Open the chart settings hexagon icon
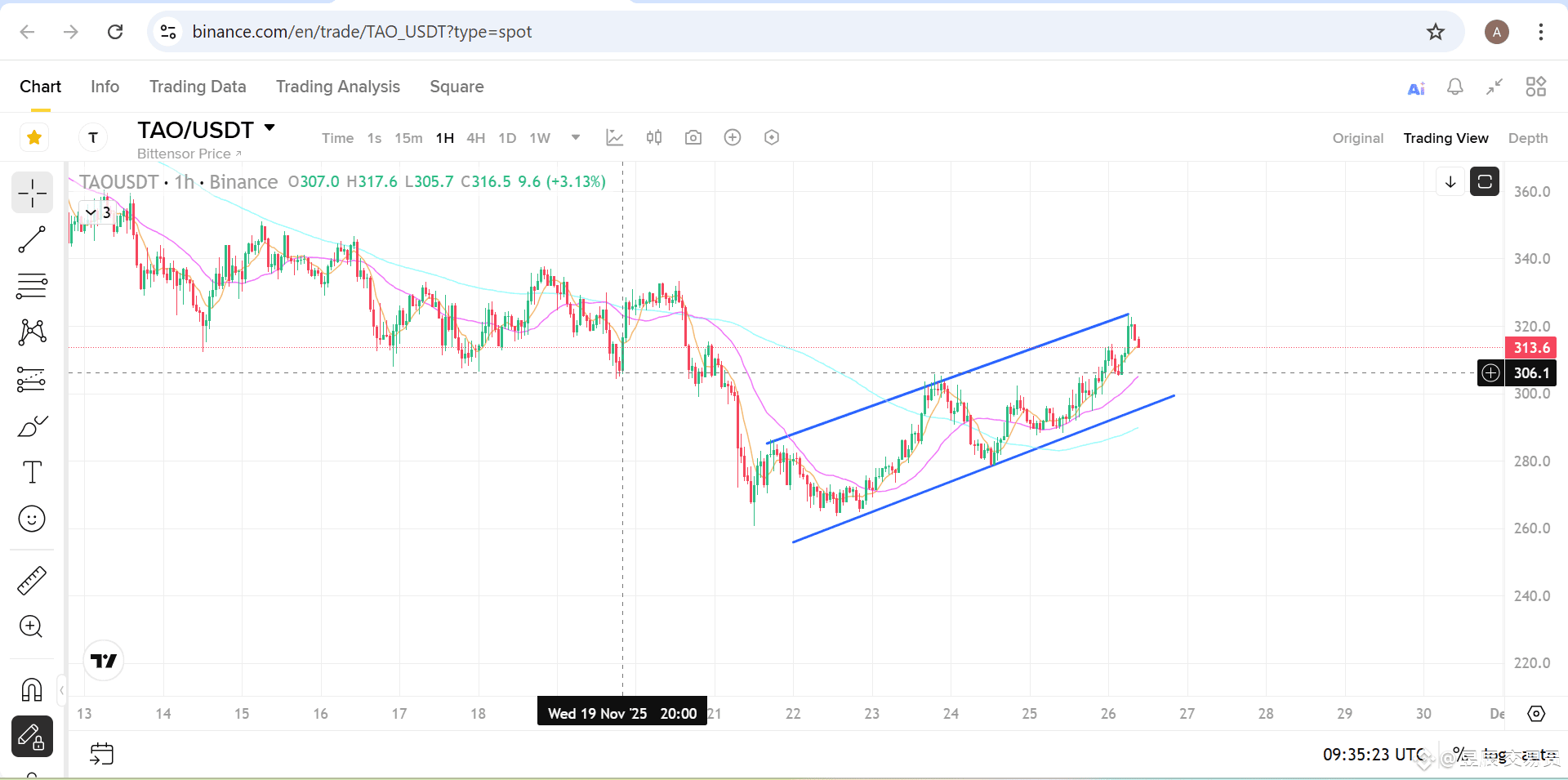The width and height of the screenshot is (1568, 780). click(x=772, y=137)
